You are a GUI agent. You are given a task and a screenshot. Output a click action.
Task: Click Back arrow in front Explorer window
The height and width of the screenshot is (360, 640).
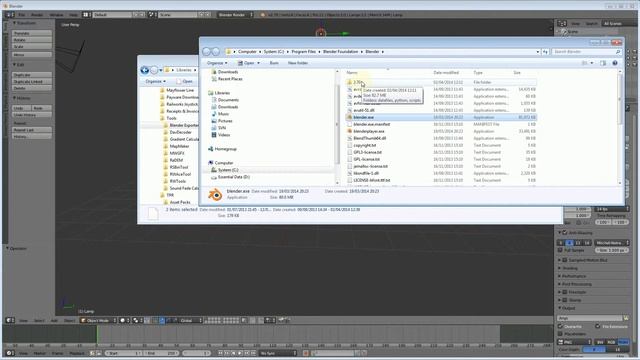pyautogui.click(x=207, y=52)
